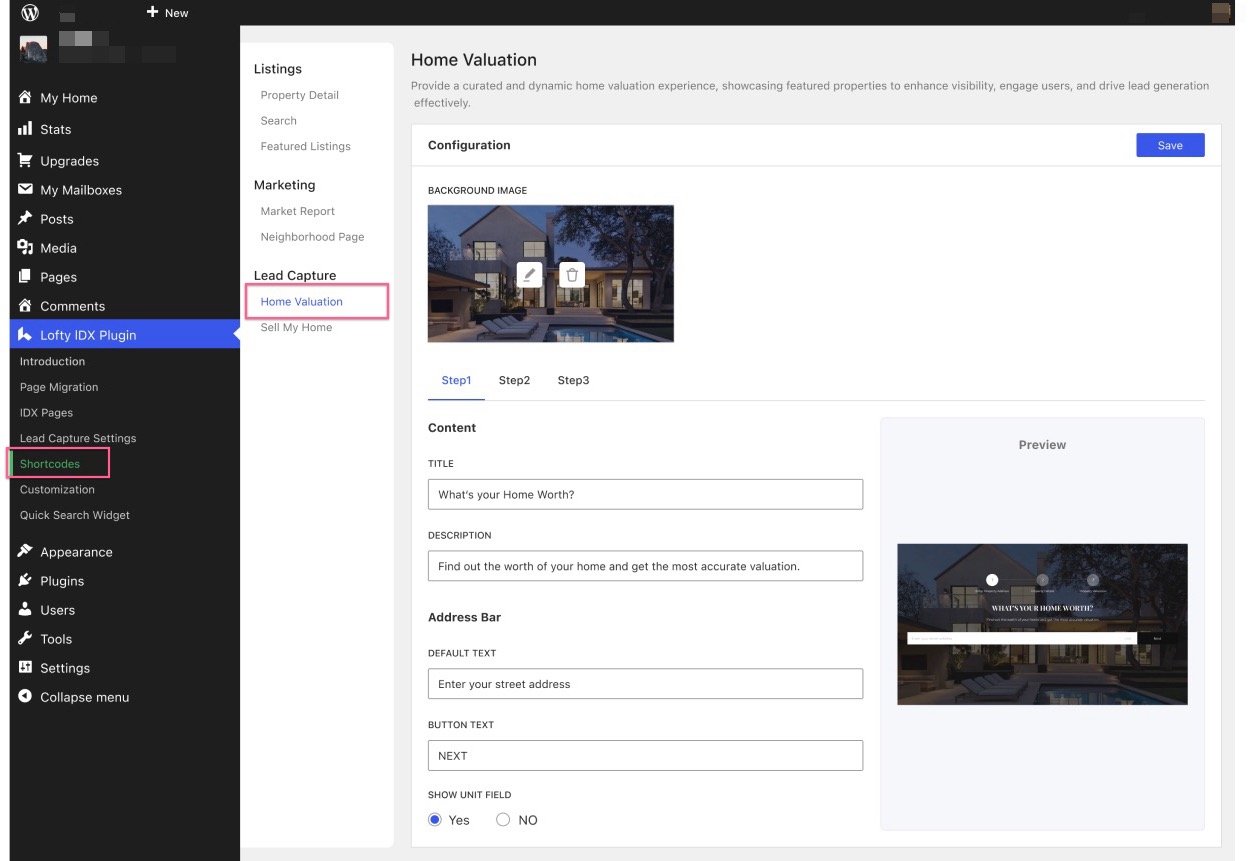This screenshot has width=1254, height=861.
Task: Click the Save button
Action: pyautogui.click(x=1170, y=145)
